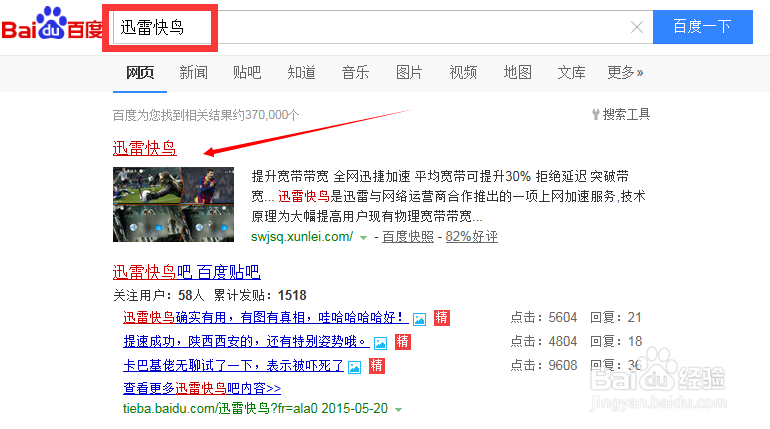Click 回复：18 reply count
The width and height of the screenshot is (770, 429).
pos(616,341)
